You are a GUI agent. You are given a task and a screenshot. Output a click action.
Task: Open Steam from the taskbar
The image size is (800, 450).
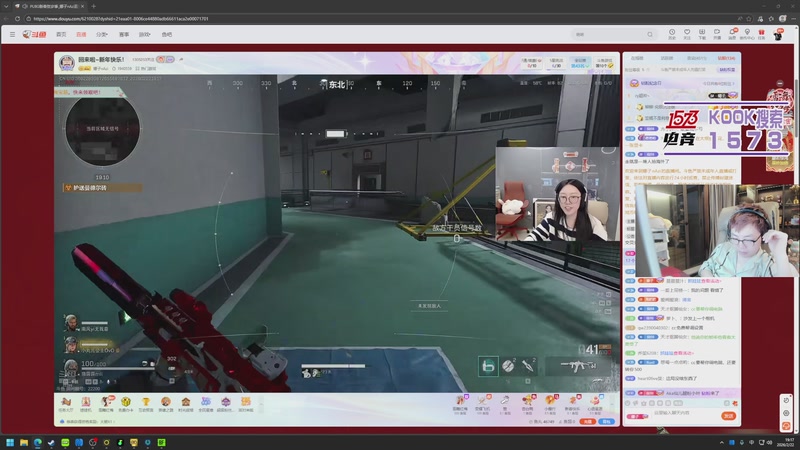pyautogui.click(x=52, y=442)
